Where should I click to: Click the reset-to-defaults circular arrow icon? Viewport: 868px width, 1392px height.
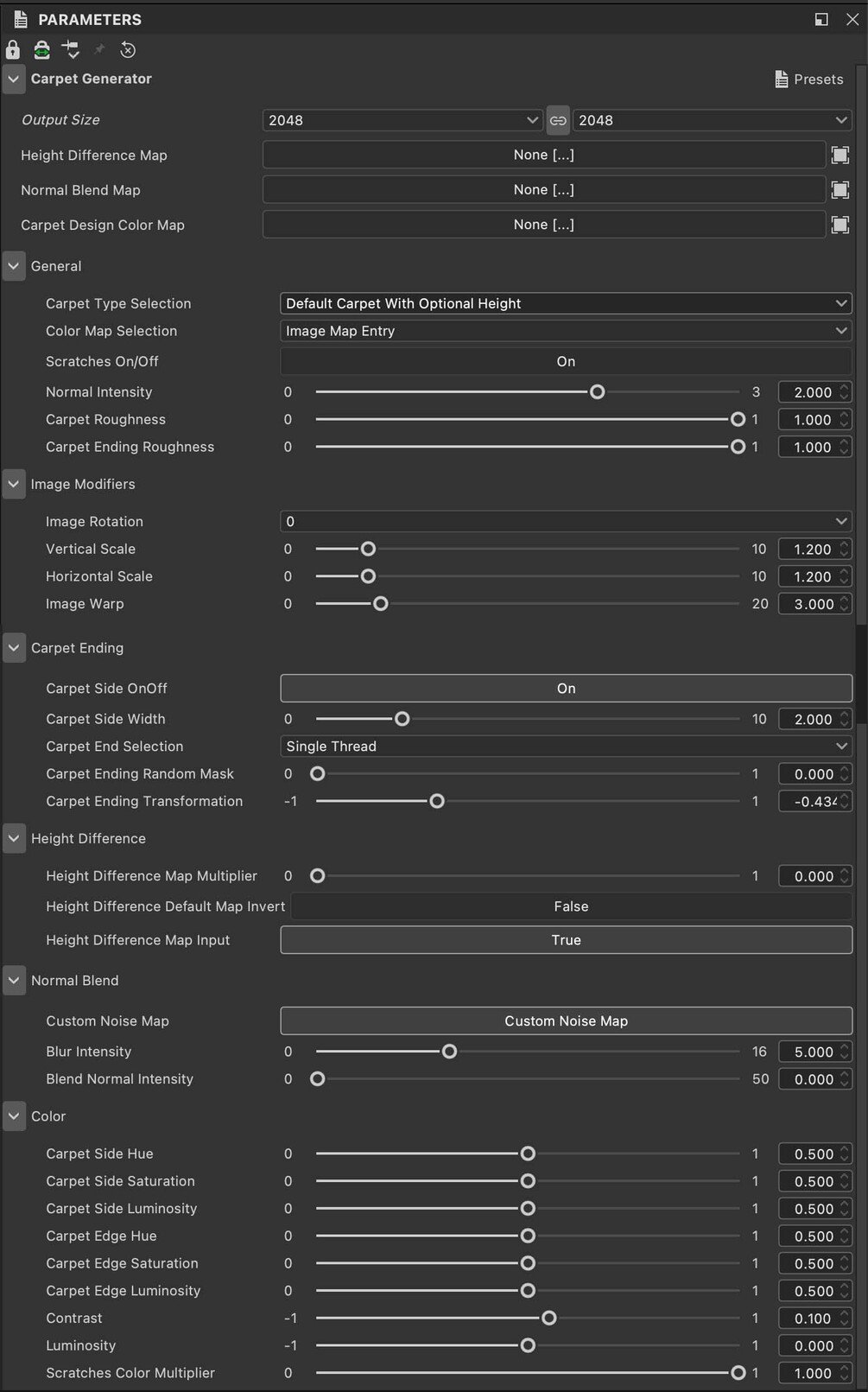(128, 50)
